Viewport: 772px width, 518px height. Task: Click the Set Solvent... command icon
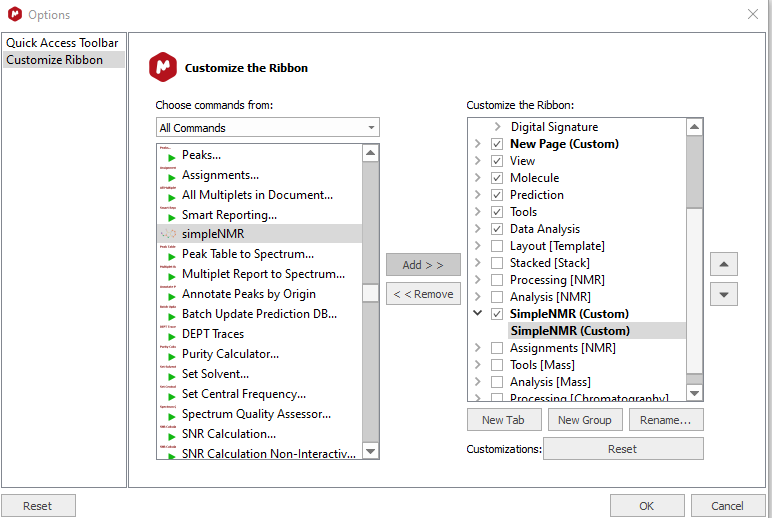pyautogui.click(x=168, y=373)
